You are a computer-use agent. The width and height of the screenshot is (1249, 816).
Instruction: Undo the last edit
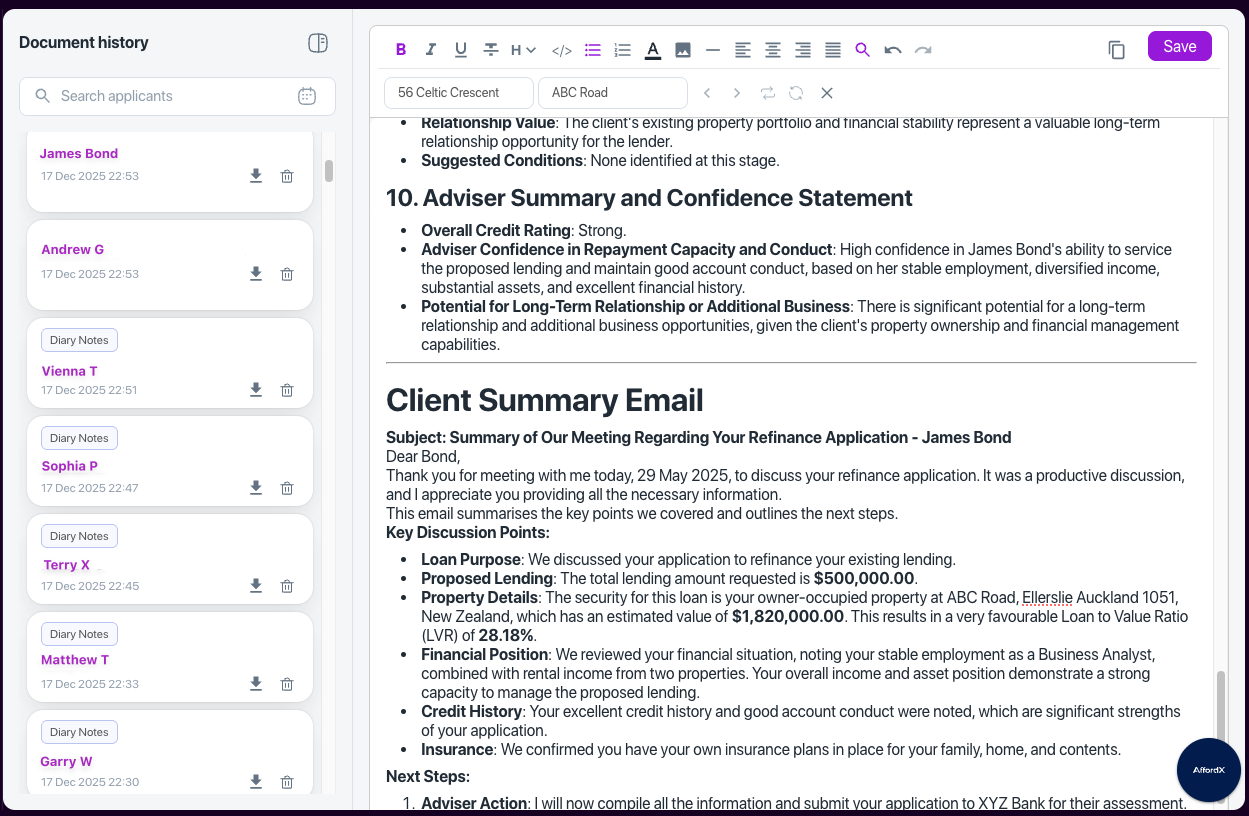coord(893,50)
